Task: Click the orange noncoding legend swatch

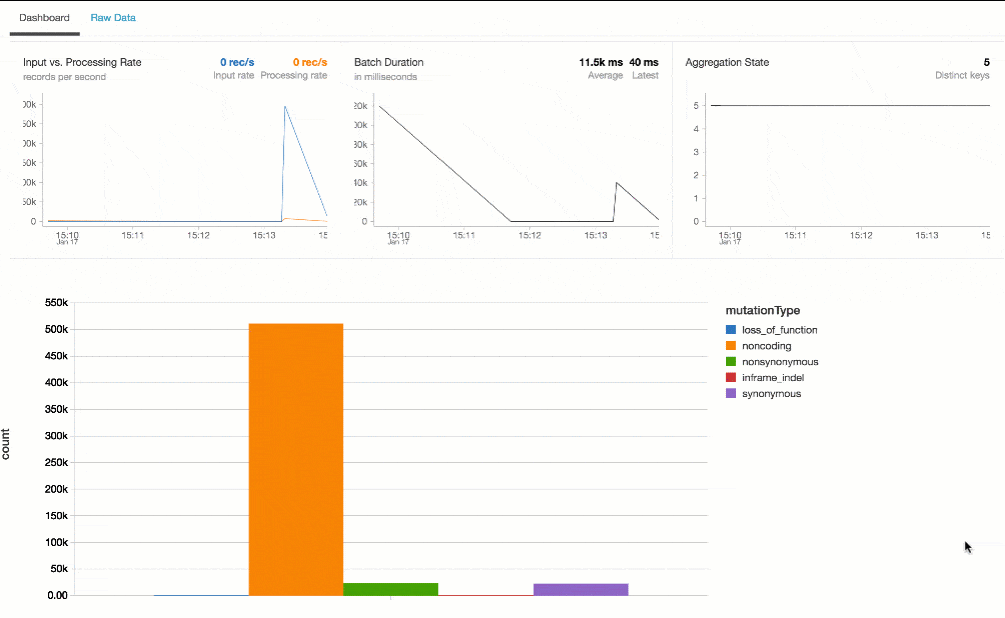Action: [x=731, y=346]
